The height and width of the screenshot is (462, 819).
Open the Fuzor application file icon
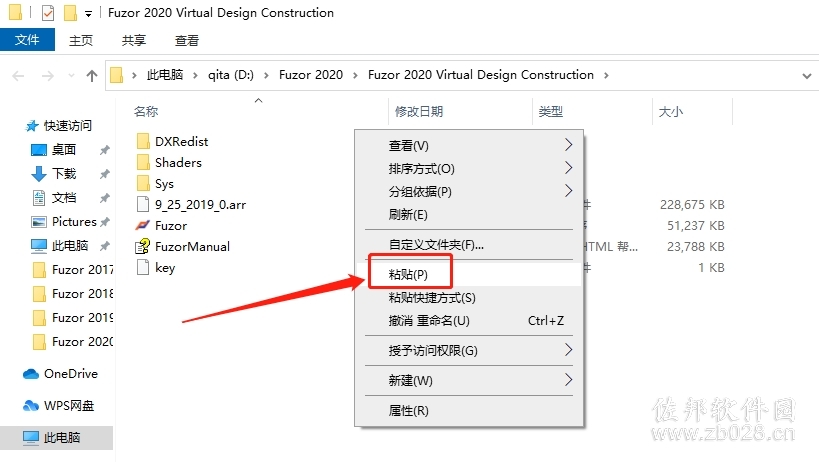[x=143, y=226]
